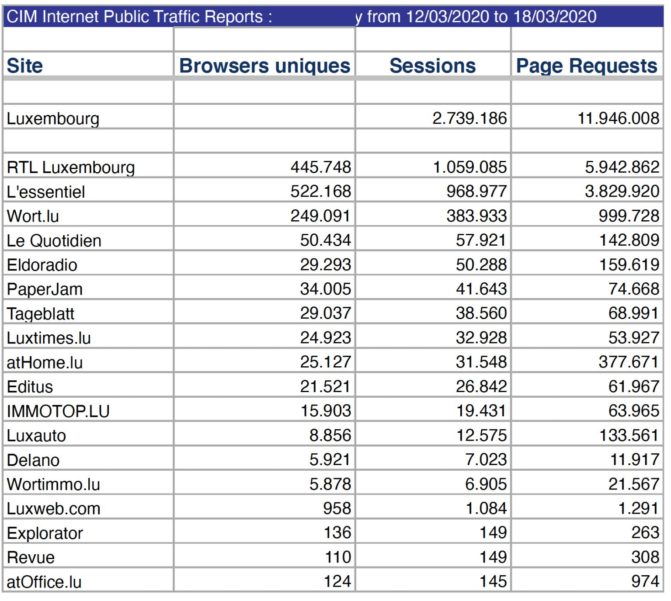Select the Browsers uniques column header
The image size is (671, 601).
point(265,66)
